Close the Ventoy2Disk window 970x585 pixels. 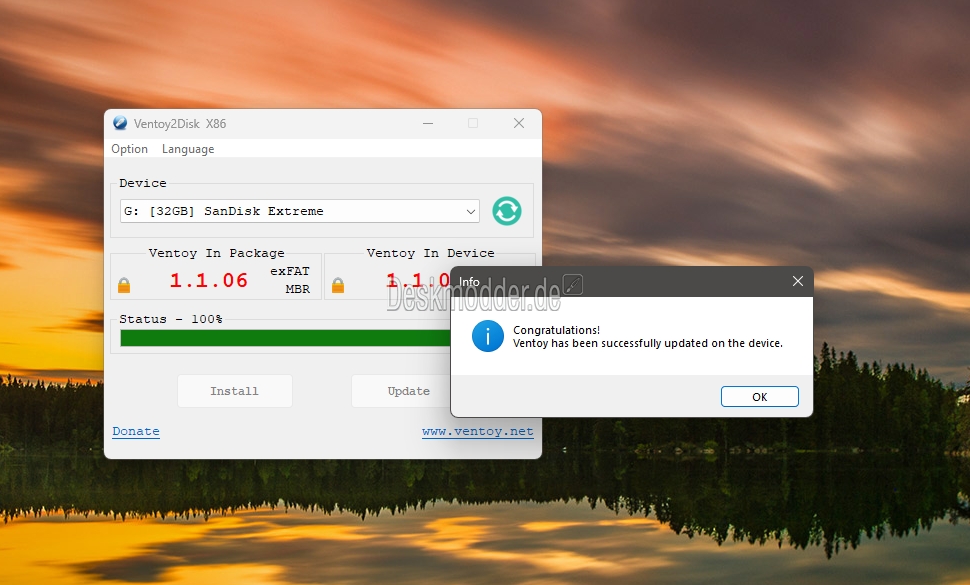pos(519,123)
